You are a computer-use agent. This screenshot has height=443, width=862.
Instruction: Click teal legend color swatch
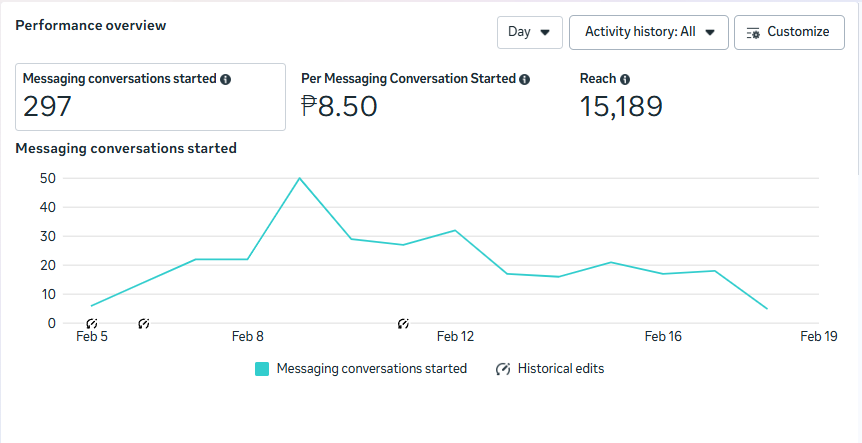[x=262, y=369]
